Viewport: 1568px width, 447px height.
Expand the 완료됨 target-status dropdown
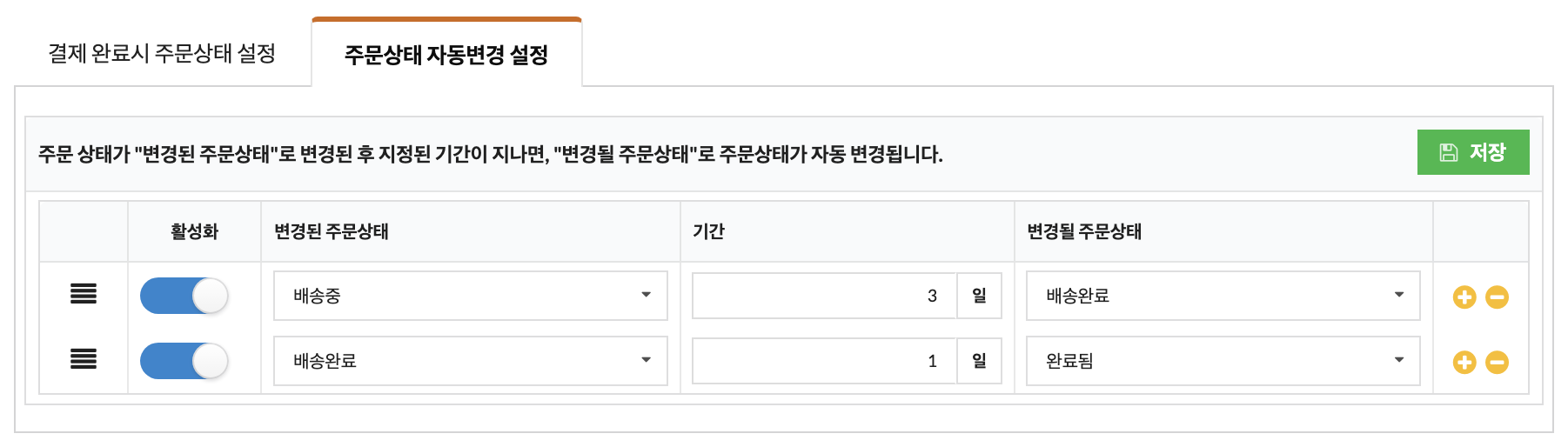pyautogui.click(x=1223, y=361)
